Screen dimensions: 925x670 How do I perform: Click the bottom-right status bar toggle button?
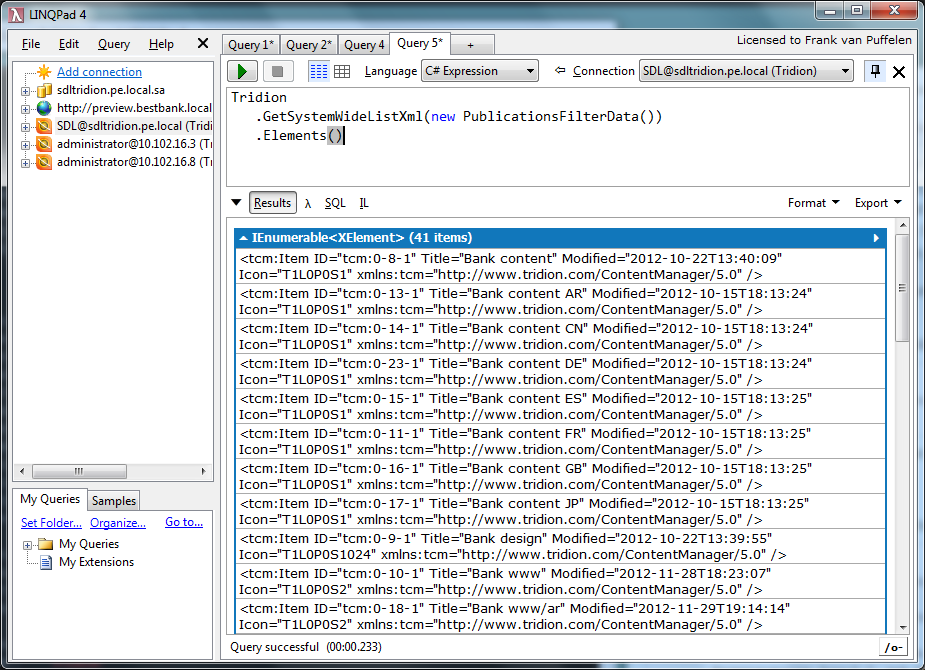pos(893,647)
